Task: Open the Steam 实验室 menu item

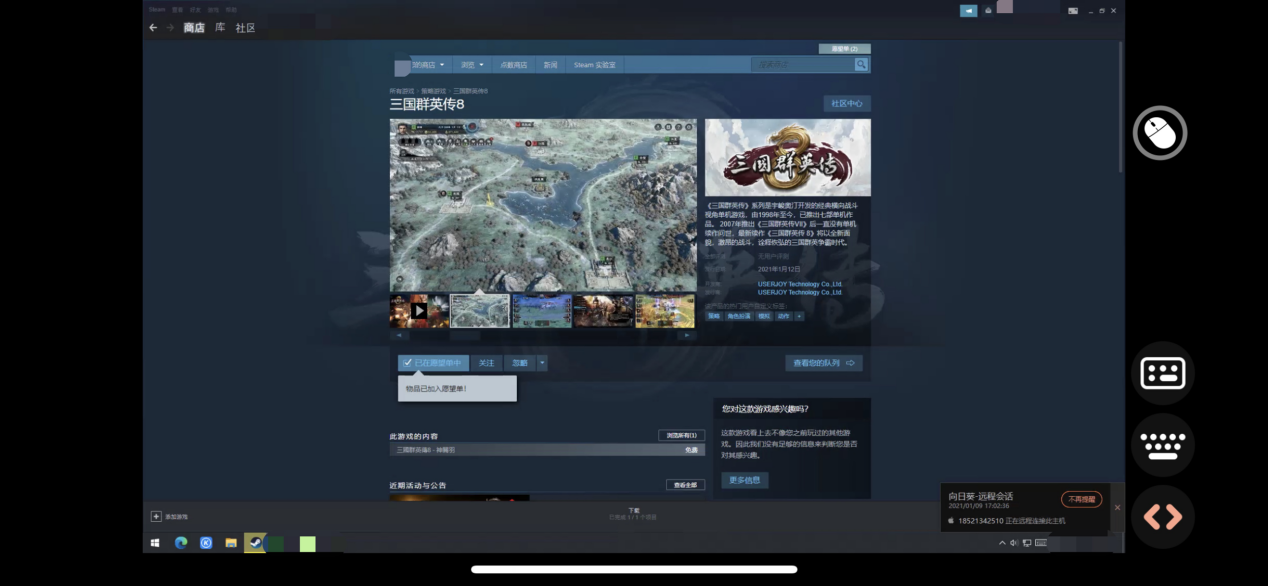Action: [595, 65]
